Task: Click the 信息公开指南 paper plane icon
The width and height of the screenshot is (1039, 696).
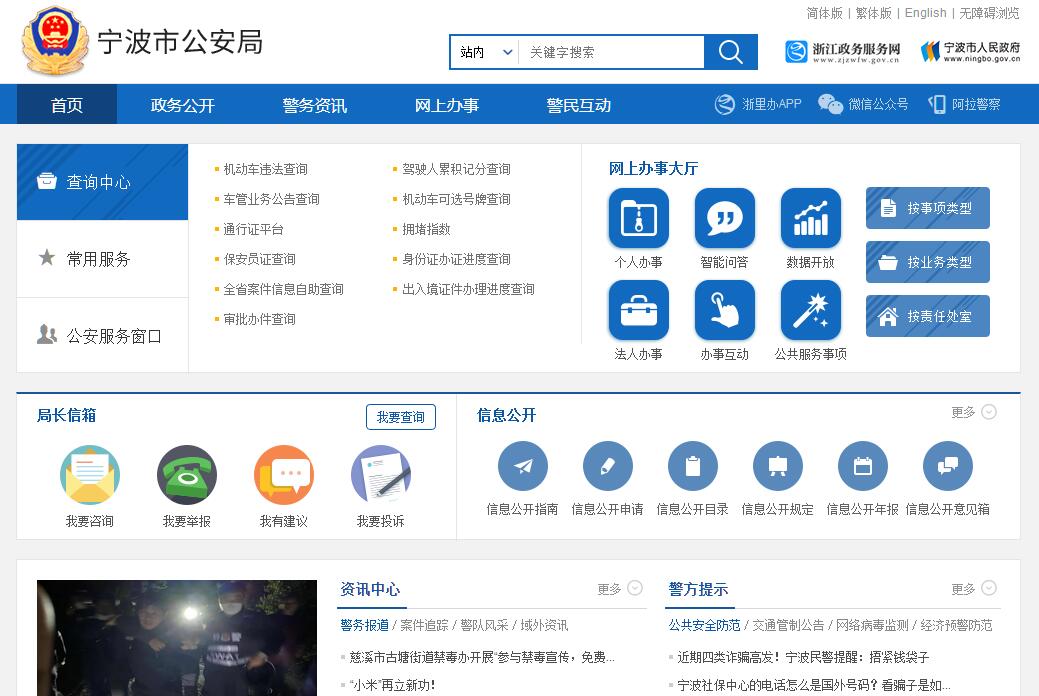Action: [523, 466]
